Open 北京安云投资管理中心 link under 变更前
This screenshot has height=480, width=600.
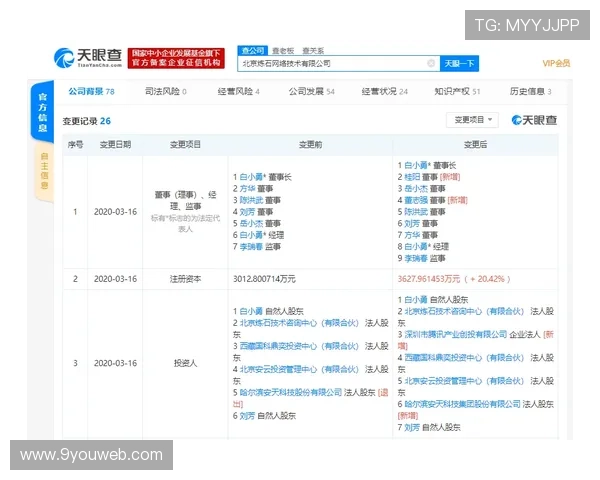point(299,369)
